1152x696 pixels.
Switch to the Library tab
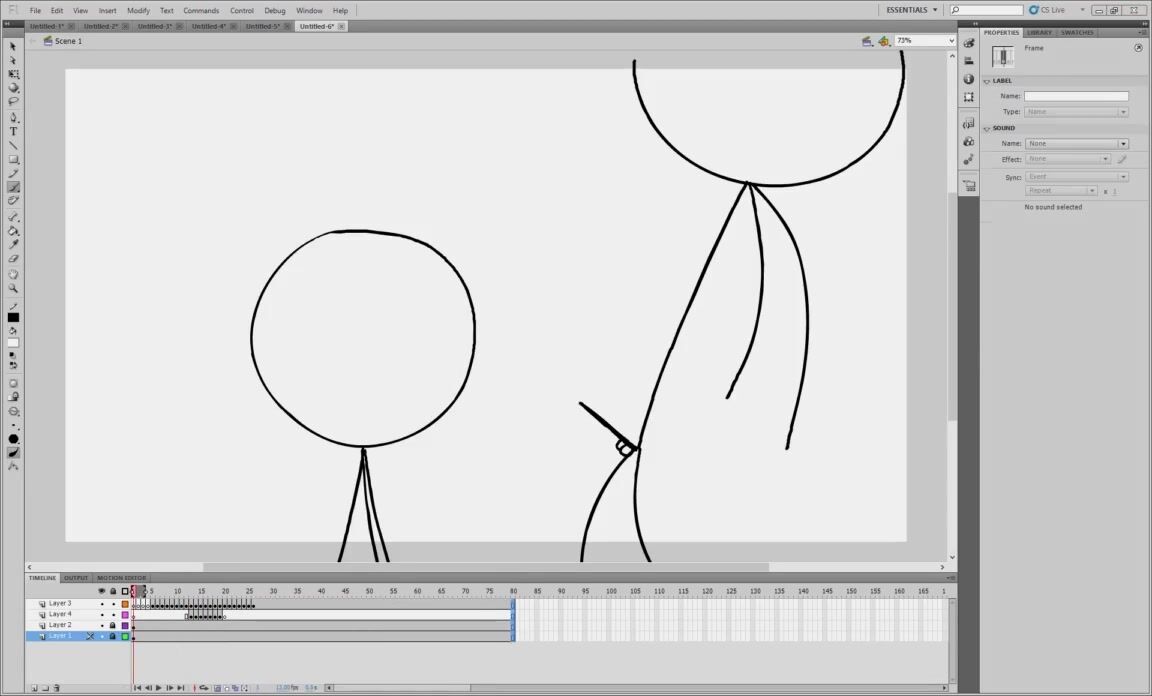pos(1039,32)
